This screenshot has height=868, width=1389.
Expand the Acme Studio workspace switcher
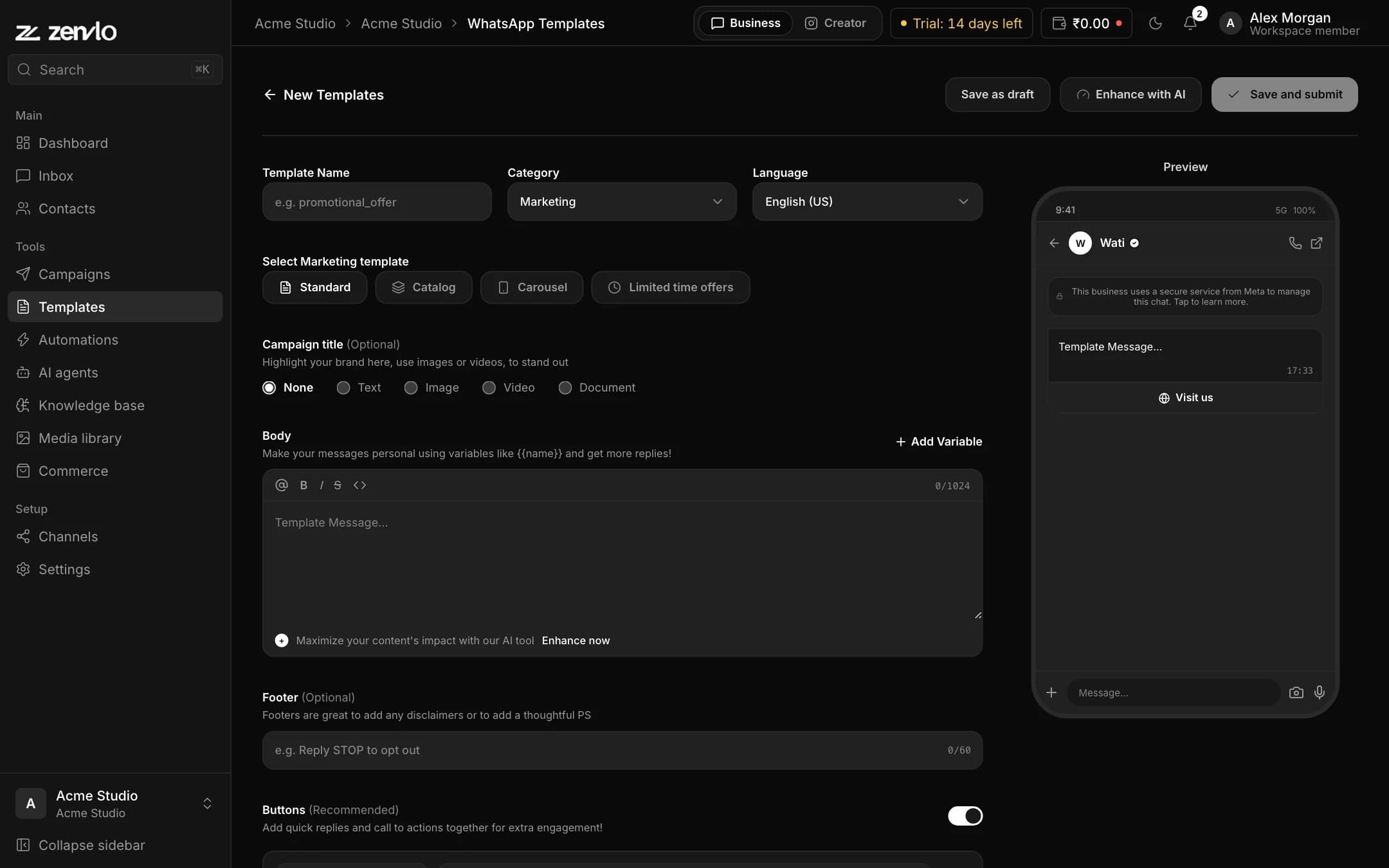[115, 804]
